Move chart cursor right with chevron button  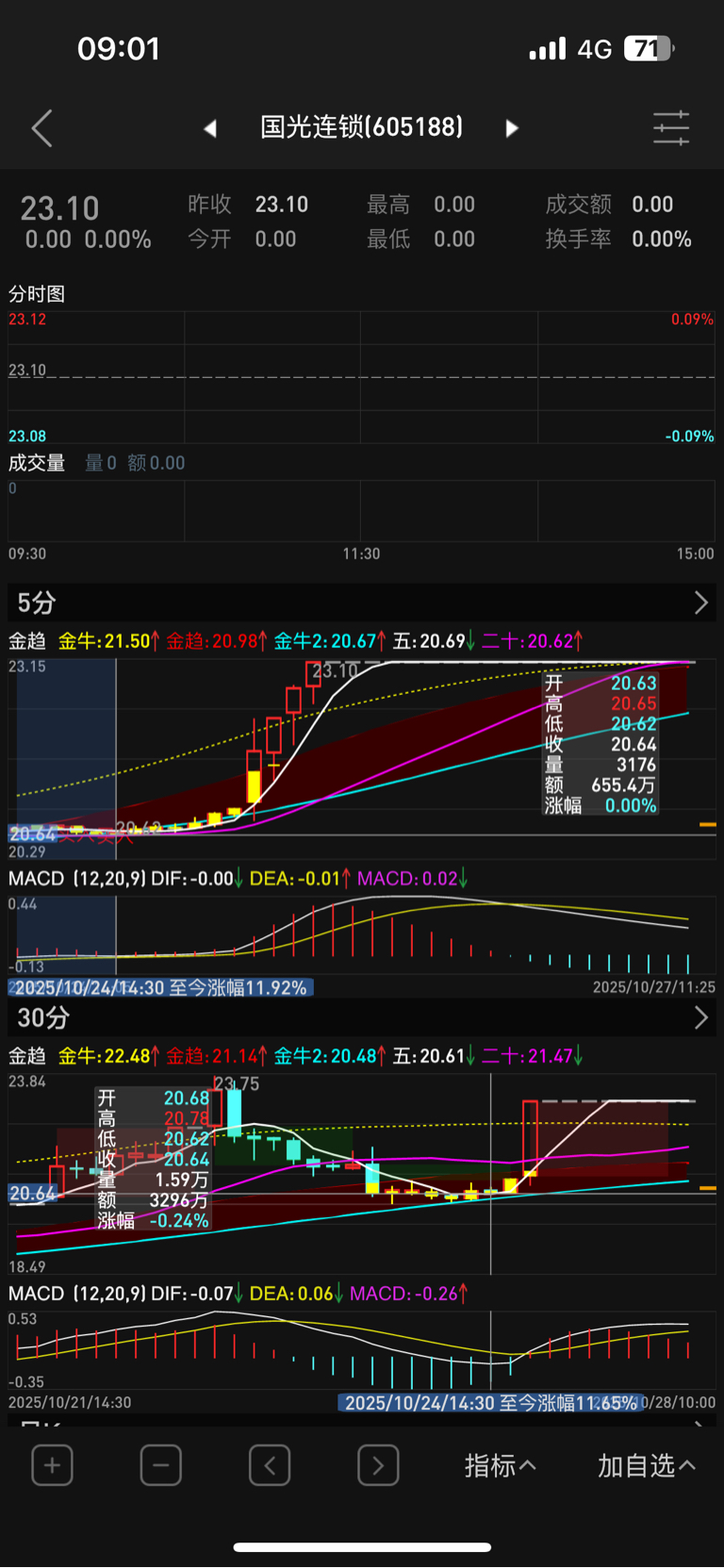coord(378,1465)
